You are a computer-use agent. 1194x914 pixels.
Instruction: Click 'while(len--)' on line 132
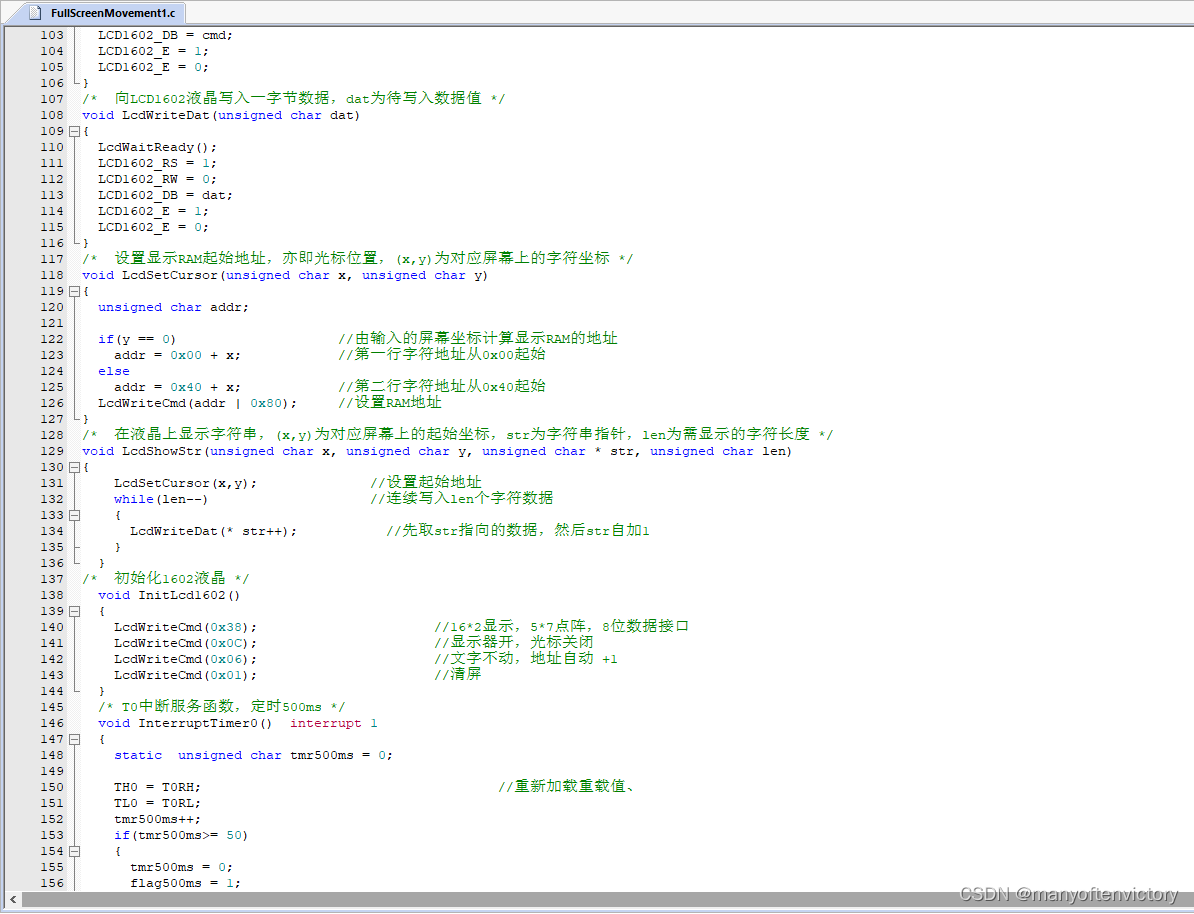pos(161,499)
